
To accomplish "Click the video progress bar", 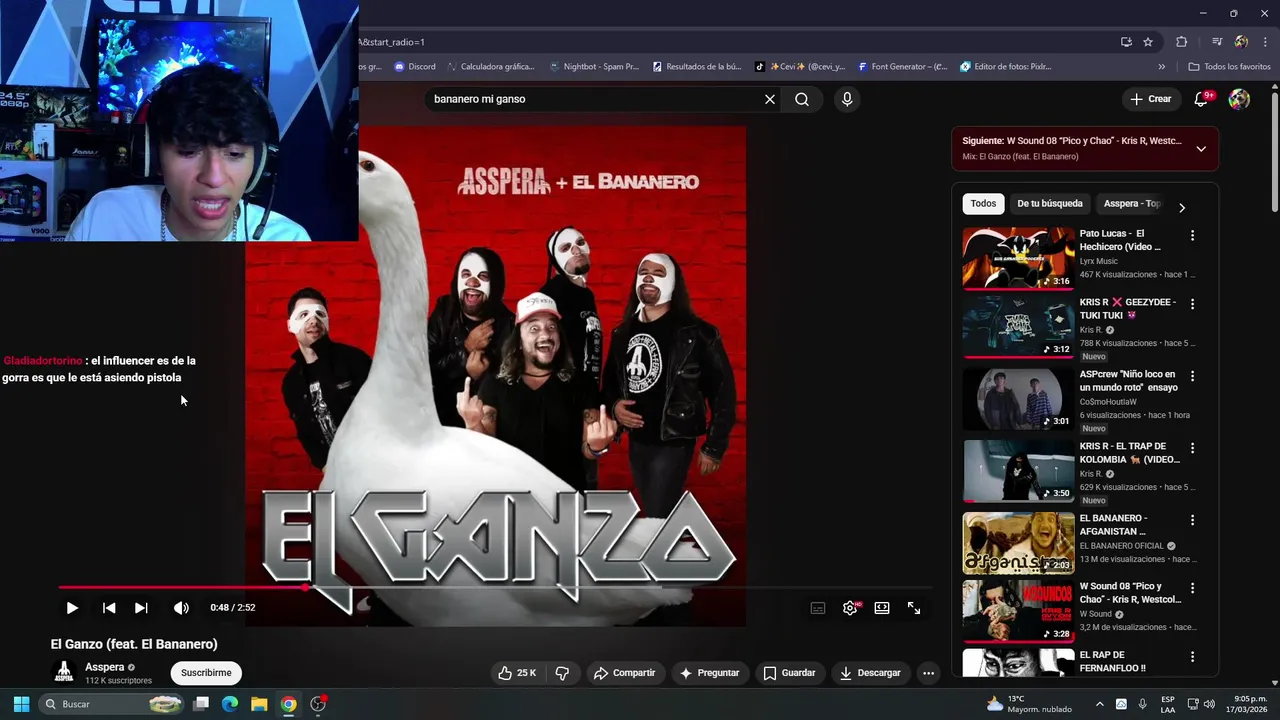I will click(x=495, y=587).
